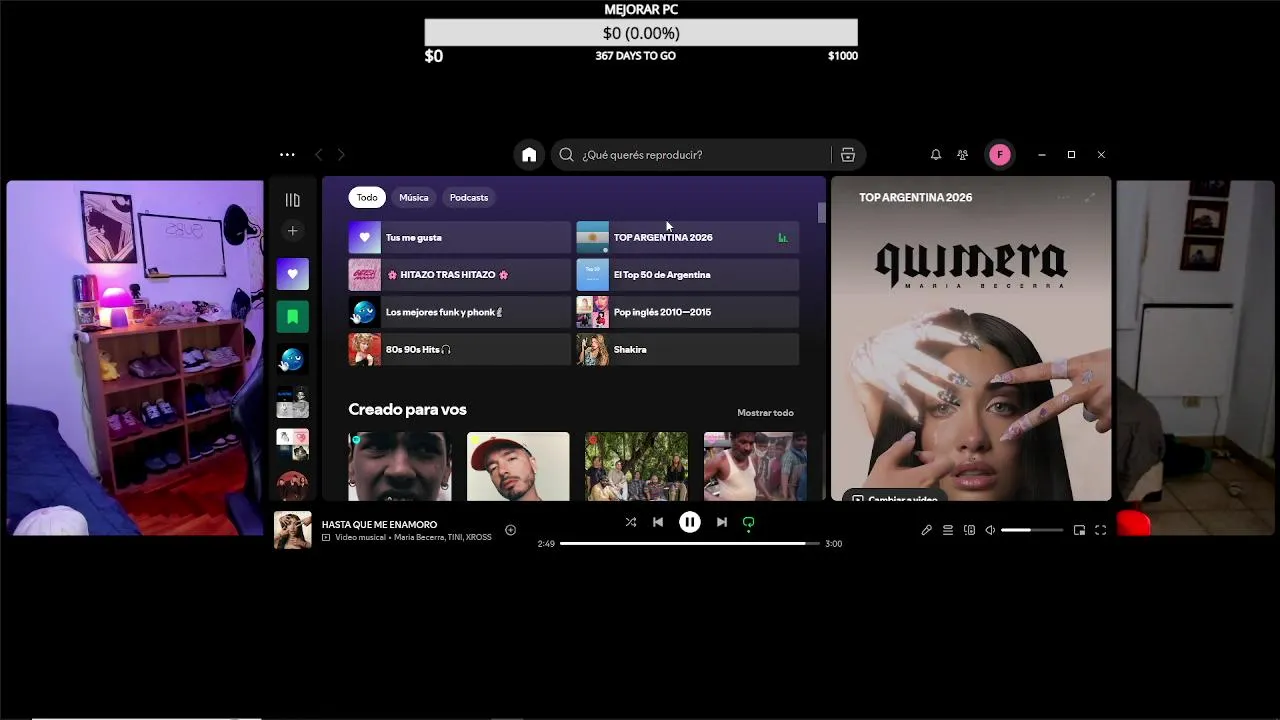This screenshot has width=1280, height=720.
Task: Open the first Creado para vos card
Action: coord(400,467)
